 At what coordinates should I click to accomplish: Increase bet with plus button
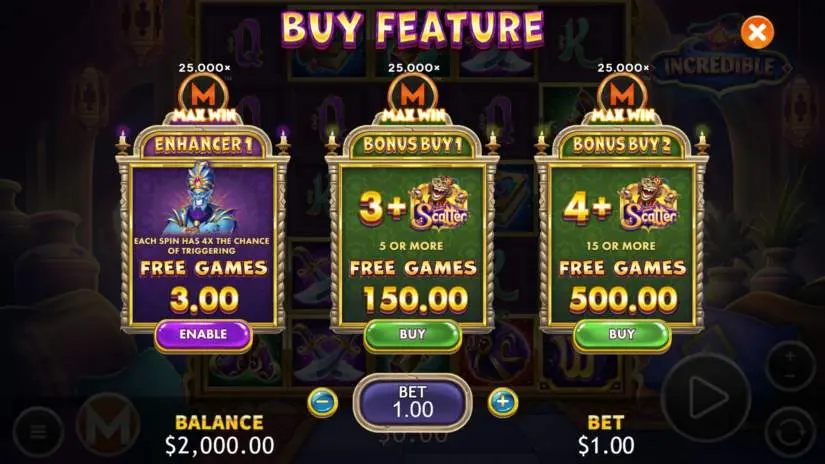503,402
